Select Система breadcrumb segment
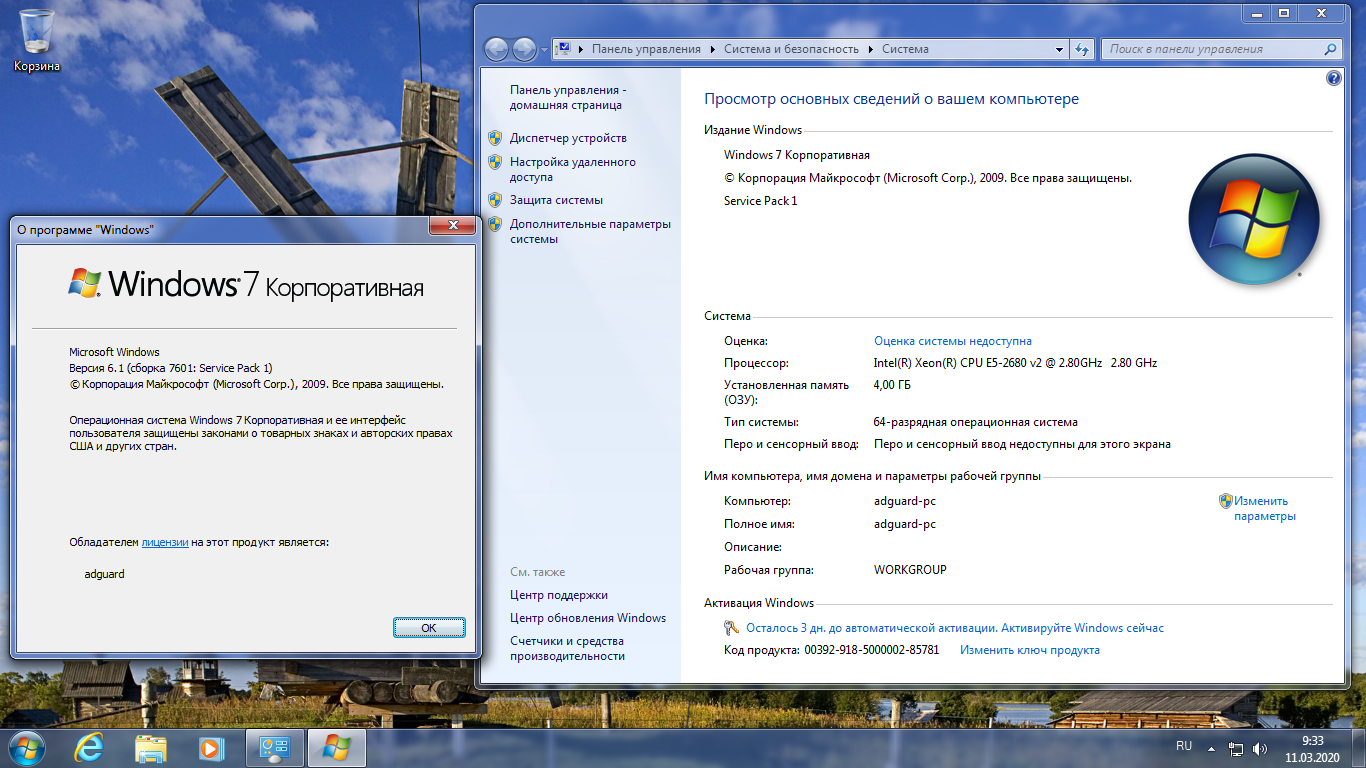This screenshot has width=1366, height=768. [x=905, y=49]
